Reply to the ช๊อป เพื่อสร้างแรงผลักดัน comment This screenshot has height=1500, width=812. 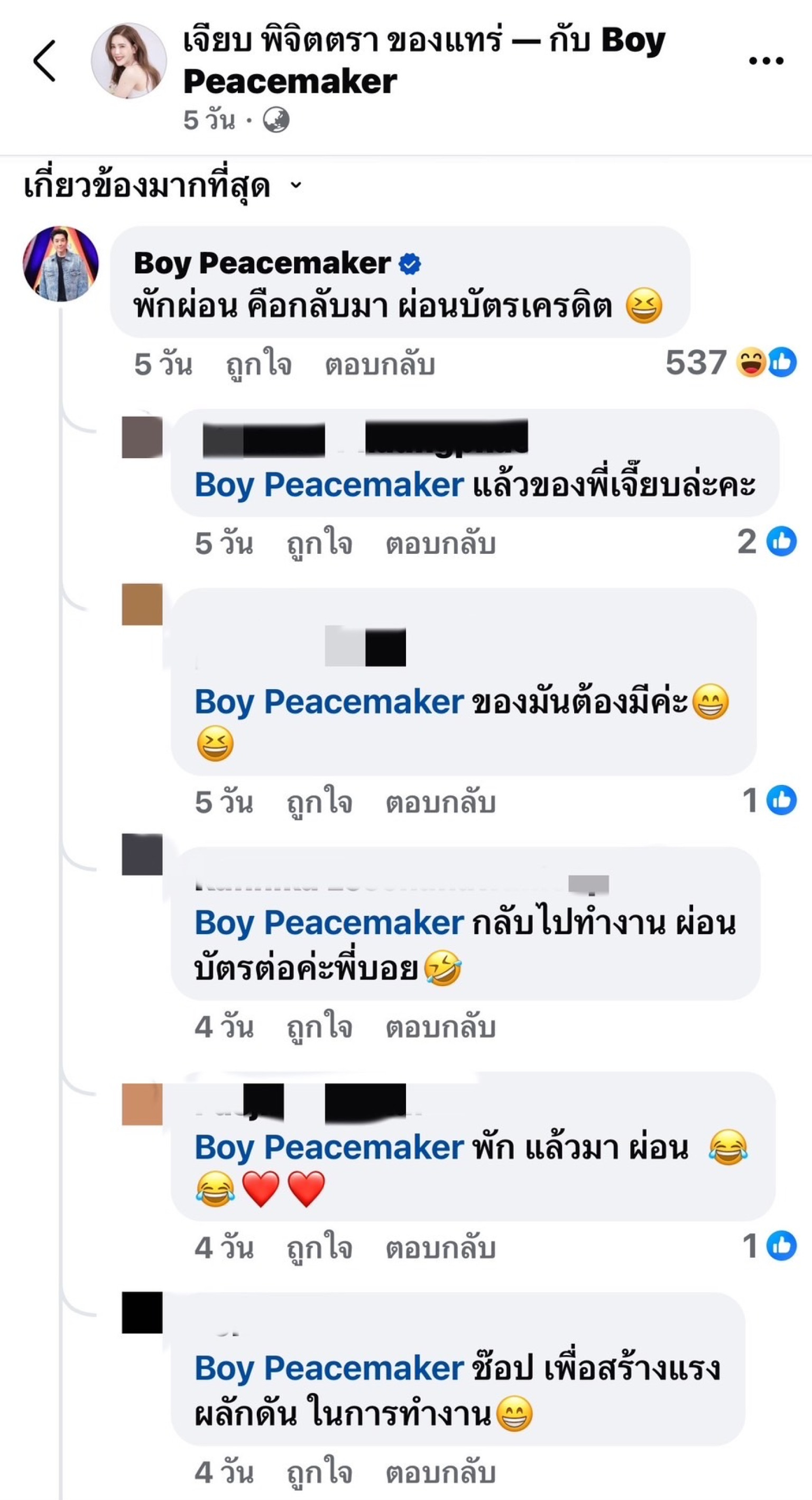(x=441, y=1472)
